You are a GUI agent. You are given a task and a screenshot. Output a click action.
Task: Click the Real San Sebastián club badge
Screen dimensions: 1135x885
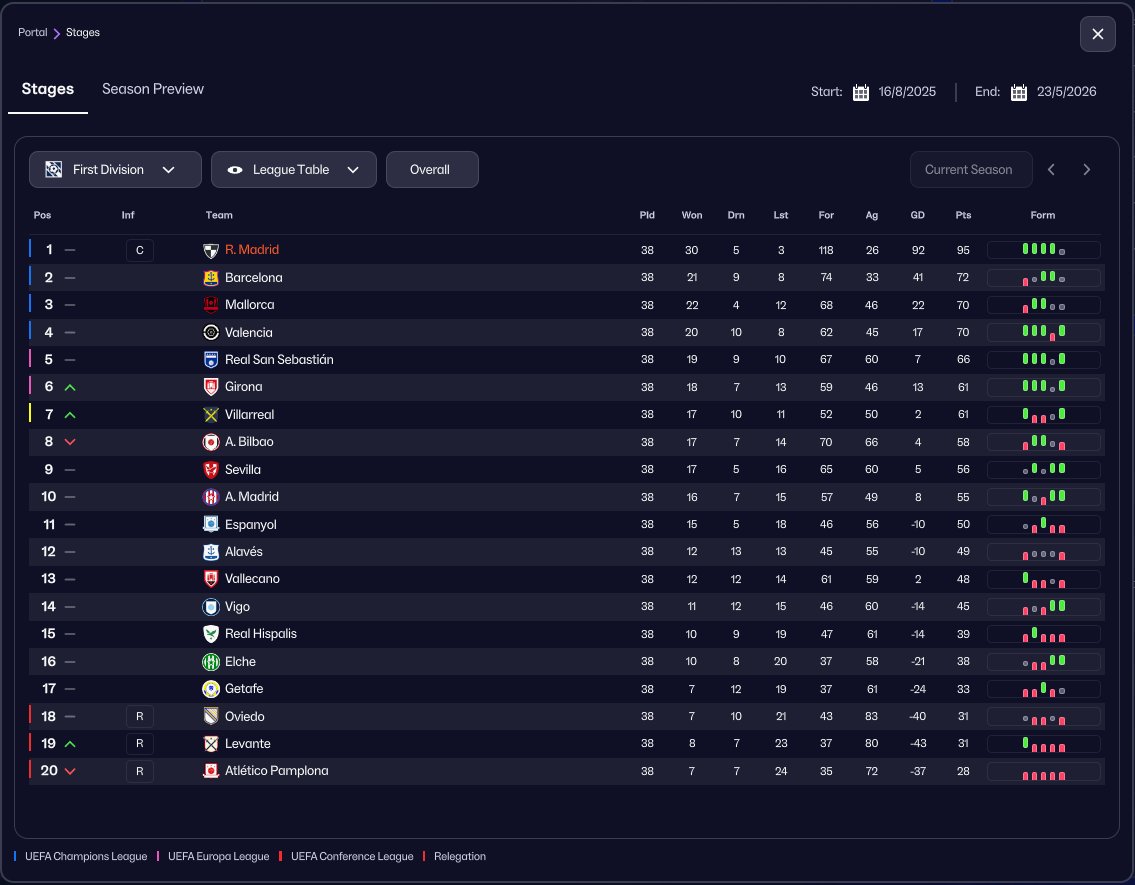[211, 360]
